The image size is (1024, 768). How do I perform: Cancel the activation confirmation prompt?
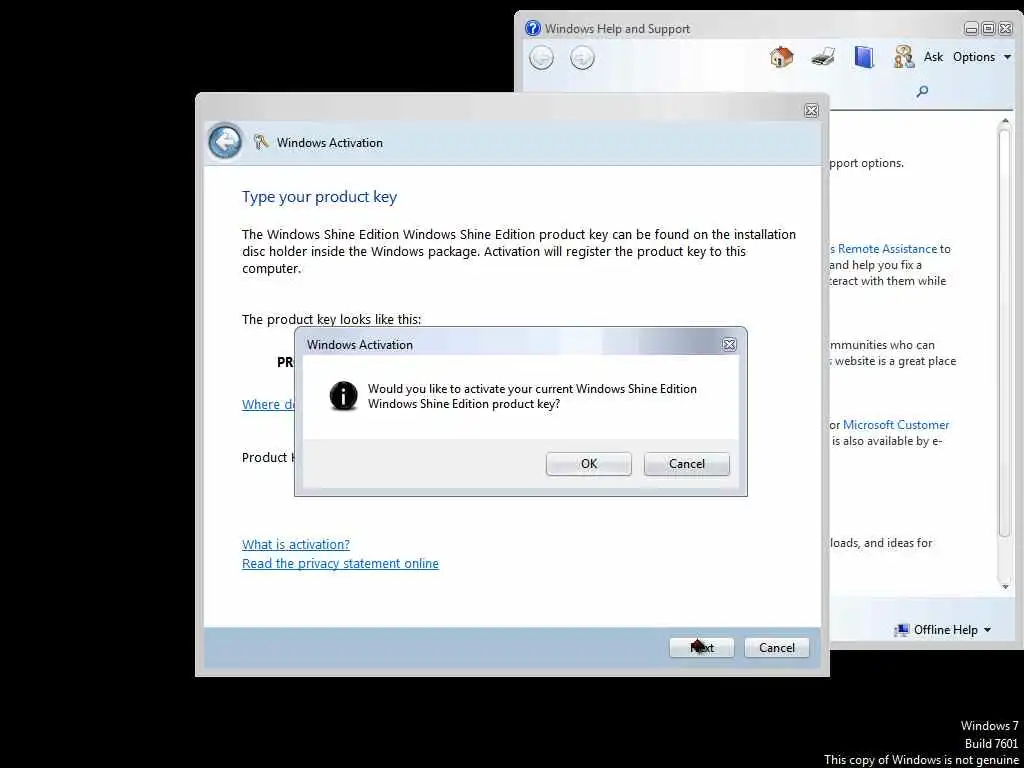[x=686, y=464]
